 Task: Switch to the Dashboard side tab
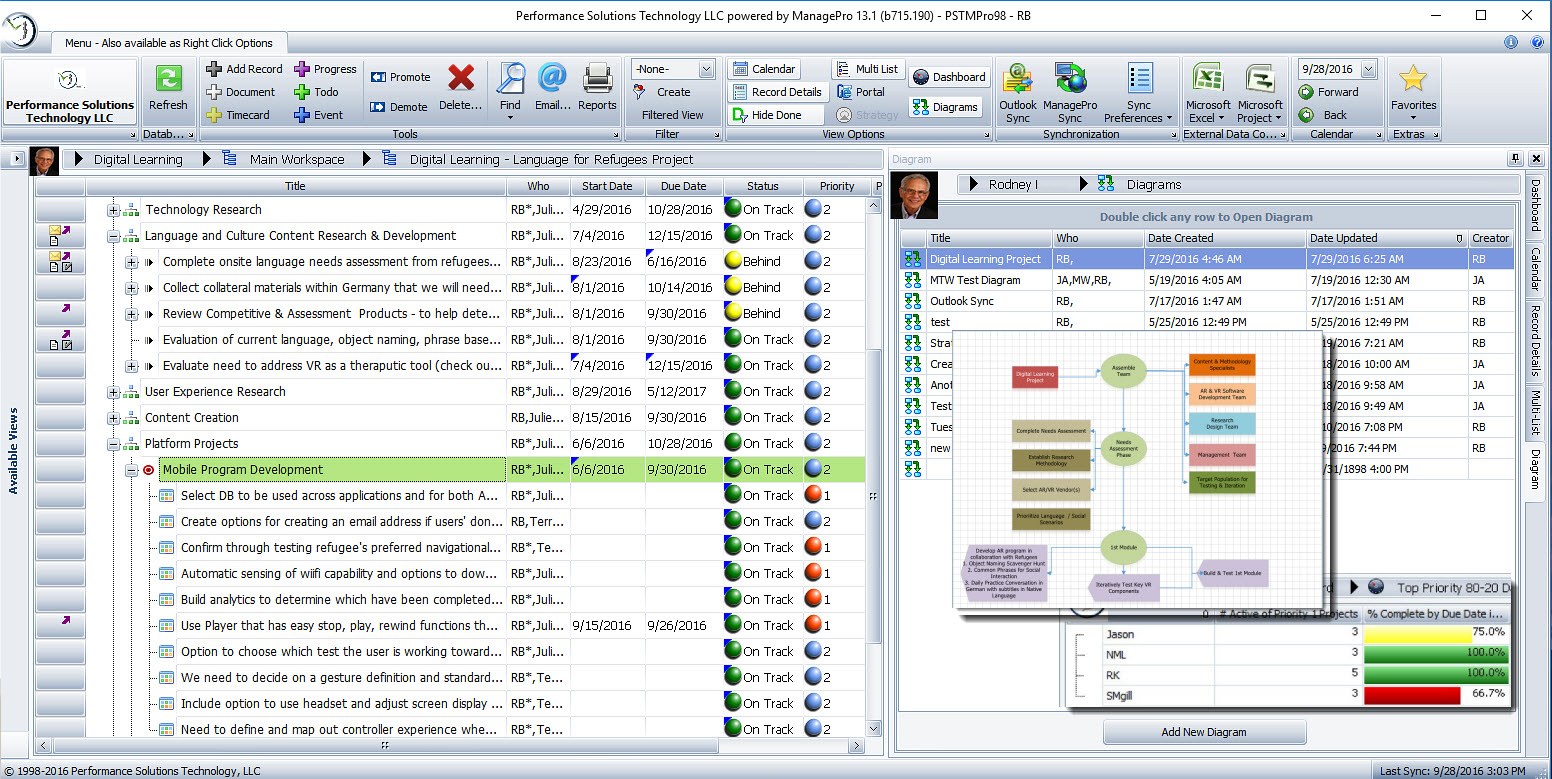(1534, 205)
